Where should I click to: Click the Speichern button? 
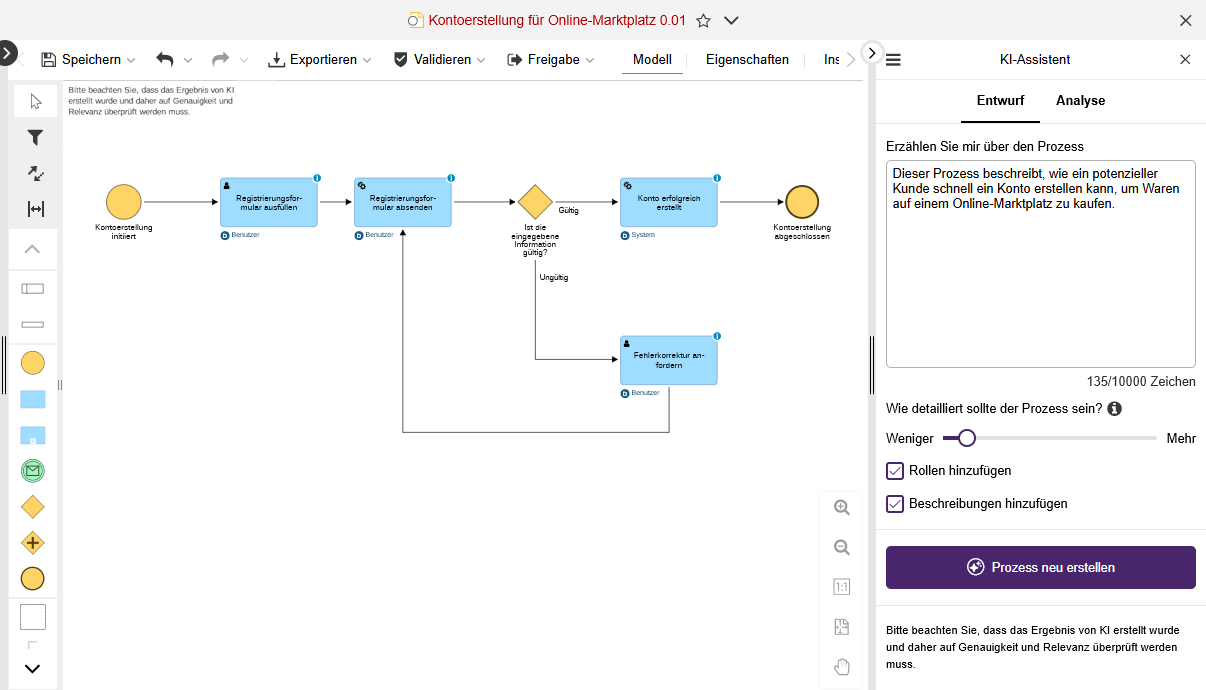click(x=88, y=60)
